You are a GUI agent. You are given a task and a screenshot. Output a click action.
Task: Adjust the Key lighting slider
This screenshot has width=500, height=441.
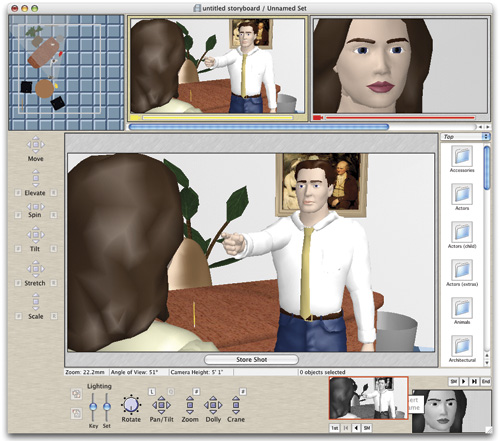pyautogui.click(x=93, y=407)
